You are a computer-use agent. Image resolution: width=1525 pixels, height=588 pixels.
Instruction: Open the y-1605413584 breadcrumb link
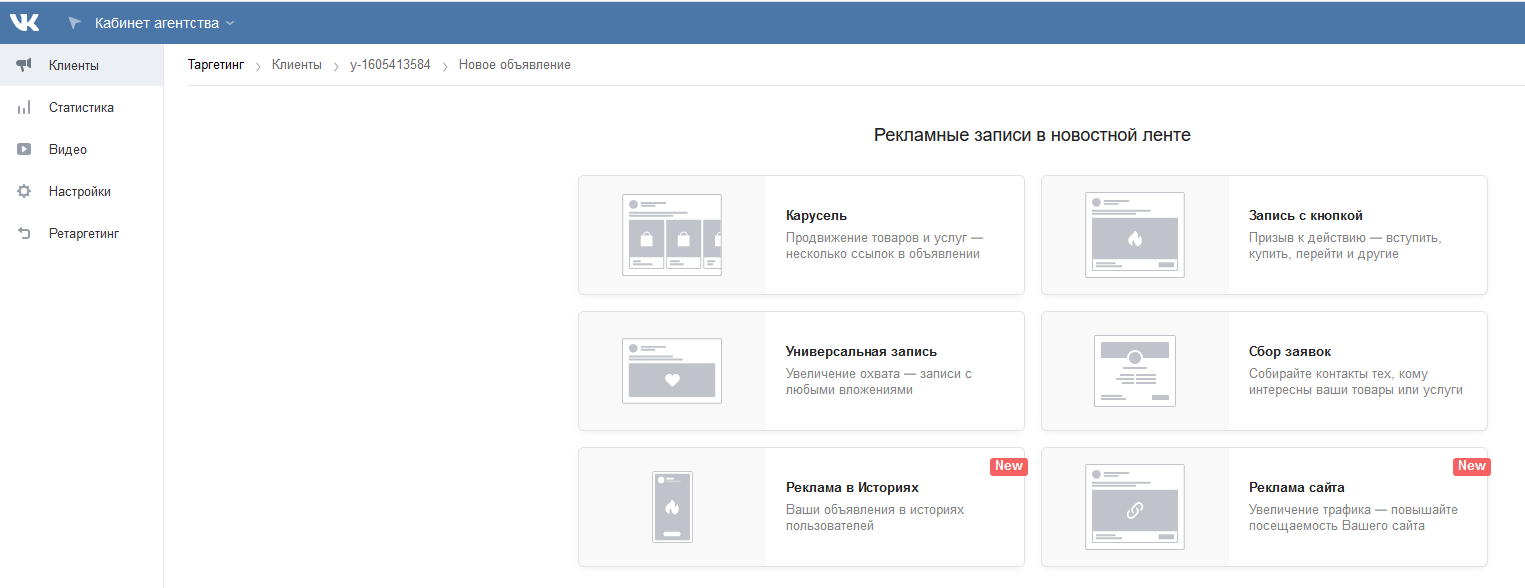click(x=390, y=65)
